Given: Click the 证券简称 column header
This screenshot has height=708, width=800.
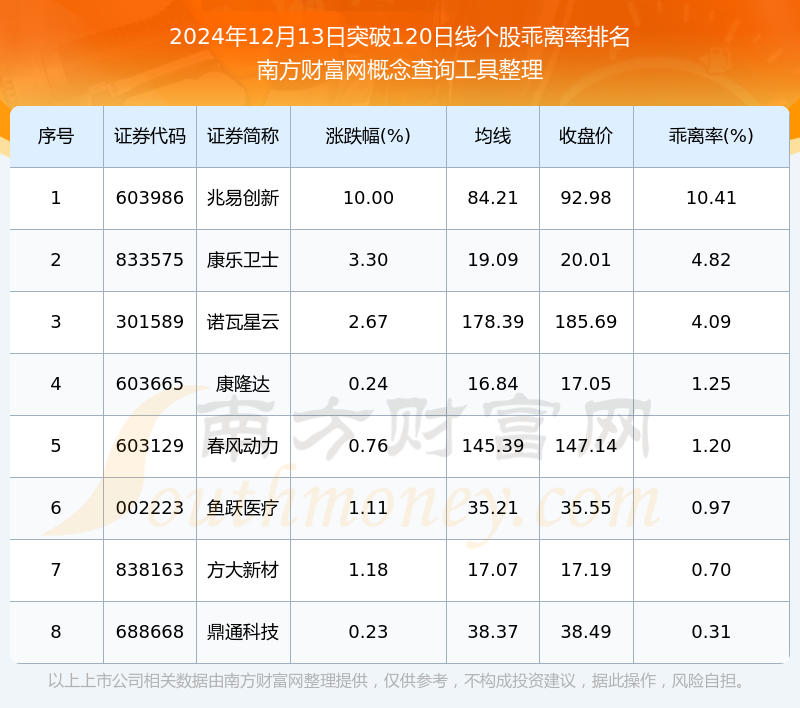Looking at the screenshot, I should tap(243, 136).
